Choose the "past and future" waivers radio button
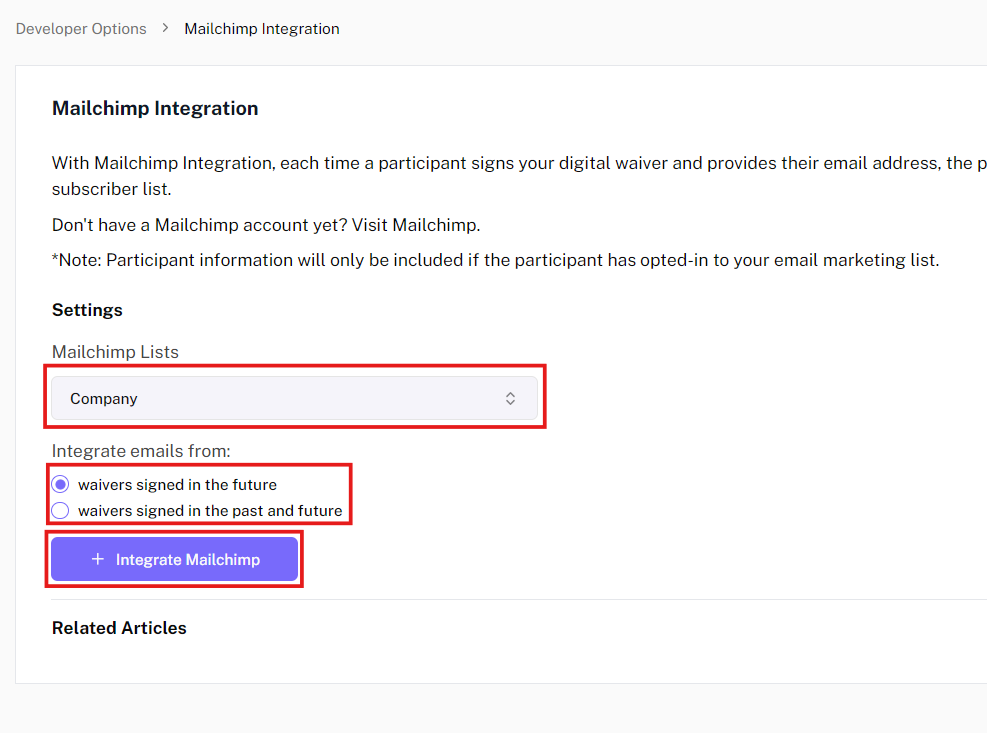The height and width of the screenshot is (733, 987). tap(61, 511)
